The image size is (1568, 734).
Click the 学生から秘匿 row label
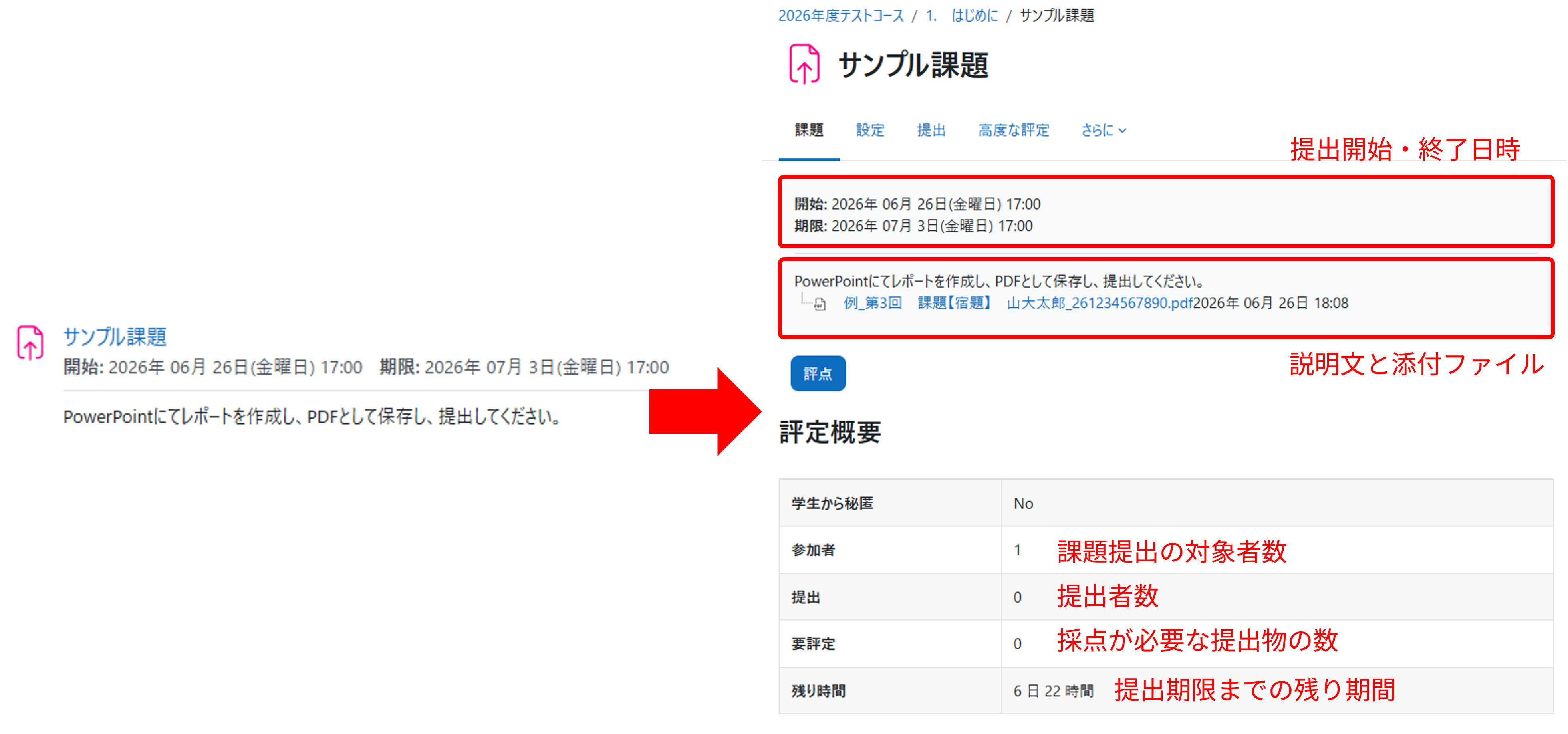pos(832,503)
